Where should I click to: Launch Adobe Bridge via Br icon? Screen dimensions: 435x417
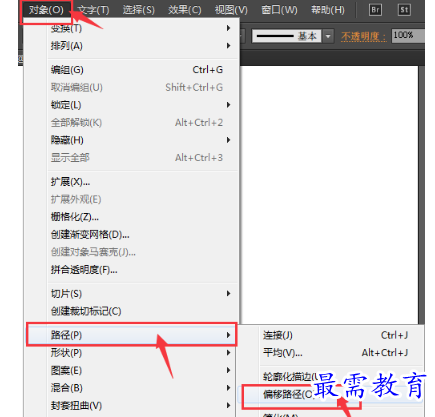point(375,10)
